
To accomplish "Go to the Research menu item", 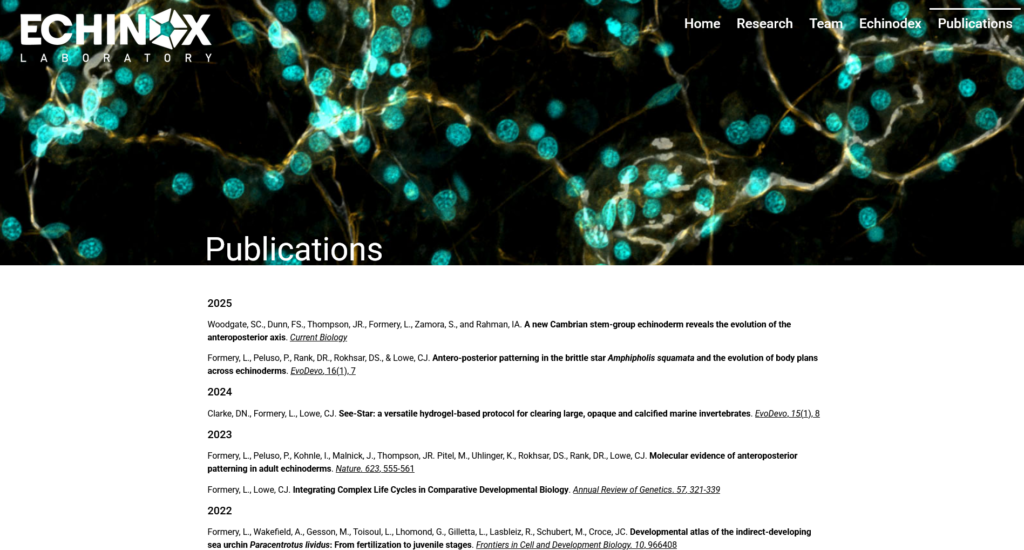I will 764,24.
